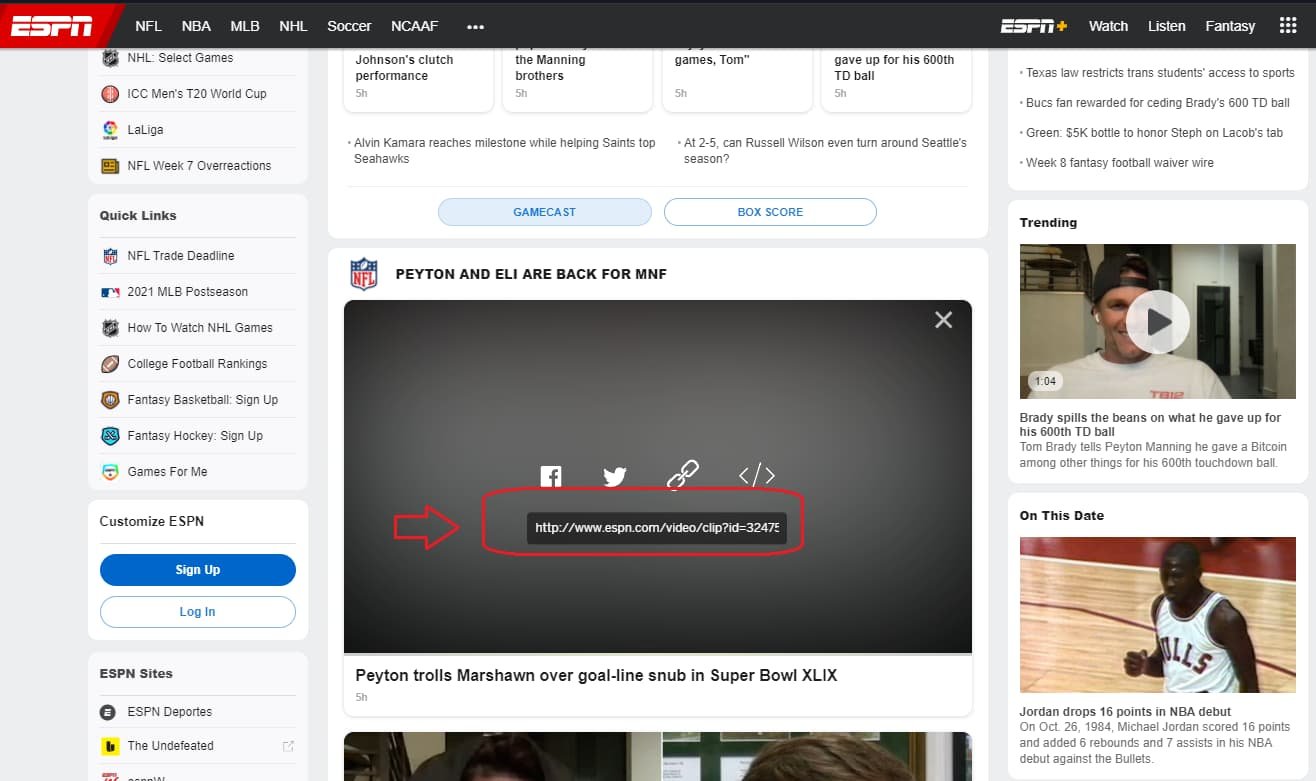The image size is (1316, 781).
Task: Share video via Twitter icon
Action: [615, 476]
